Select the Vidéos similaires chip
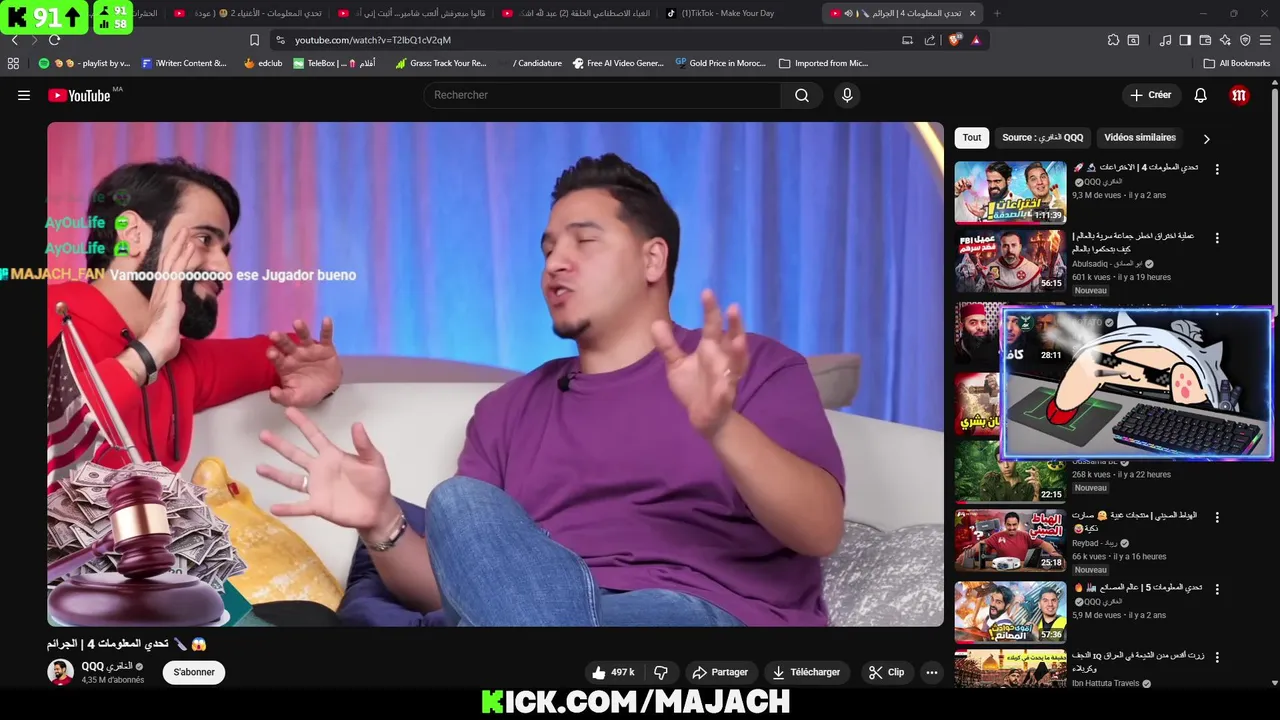1280x720 pixels. coord(1140,138)
